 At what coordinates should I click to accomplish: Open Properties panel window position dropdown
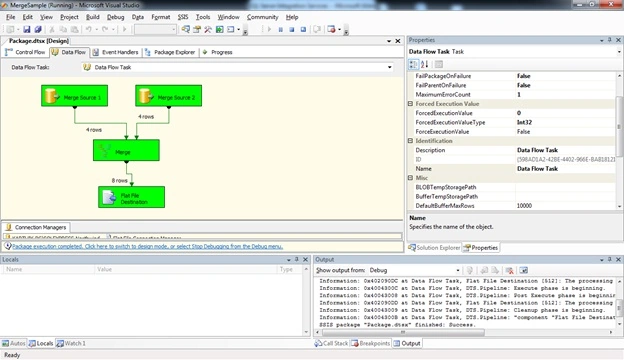(601, 40)
